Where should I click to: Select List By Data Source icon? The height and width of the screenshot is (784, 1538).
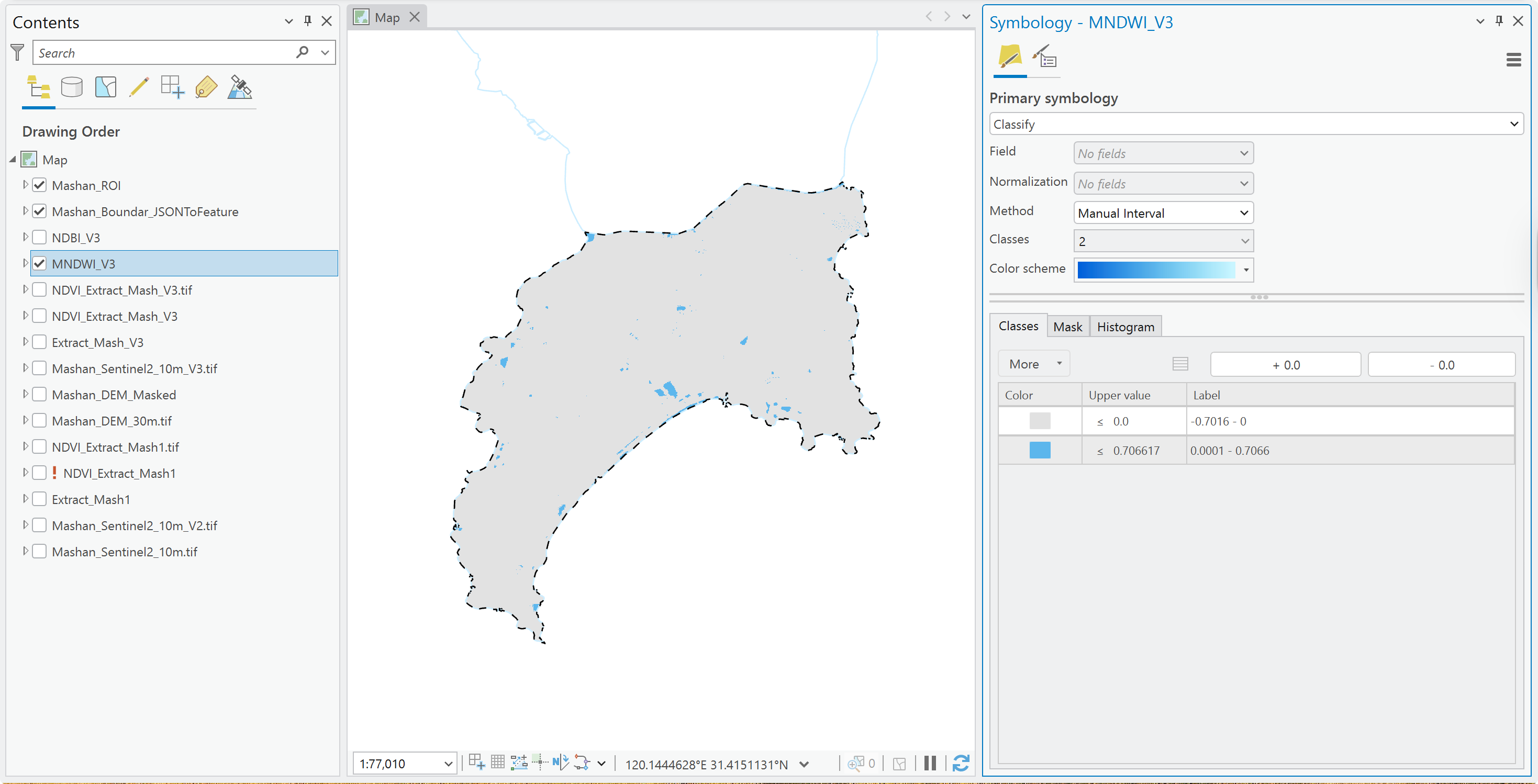[x=72, y=87]
